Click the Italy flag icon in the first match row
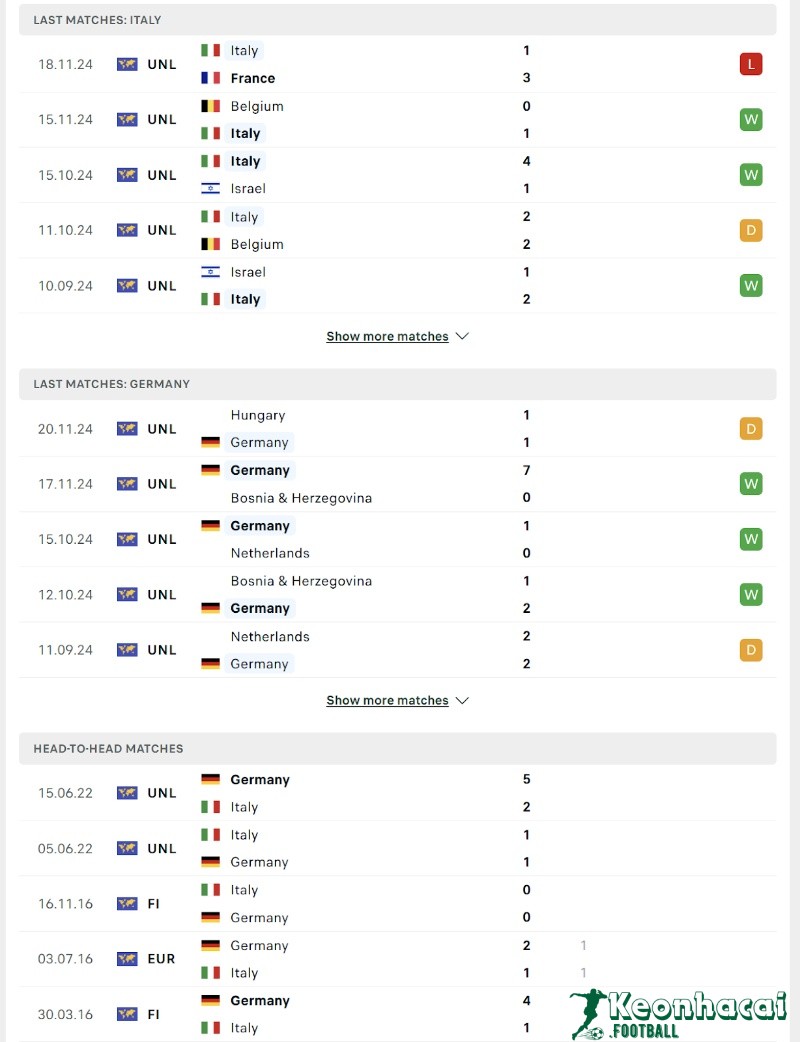 (211, 50)
